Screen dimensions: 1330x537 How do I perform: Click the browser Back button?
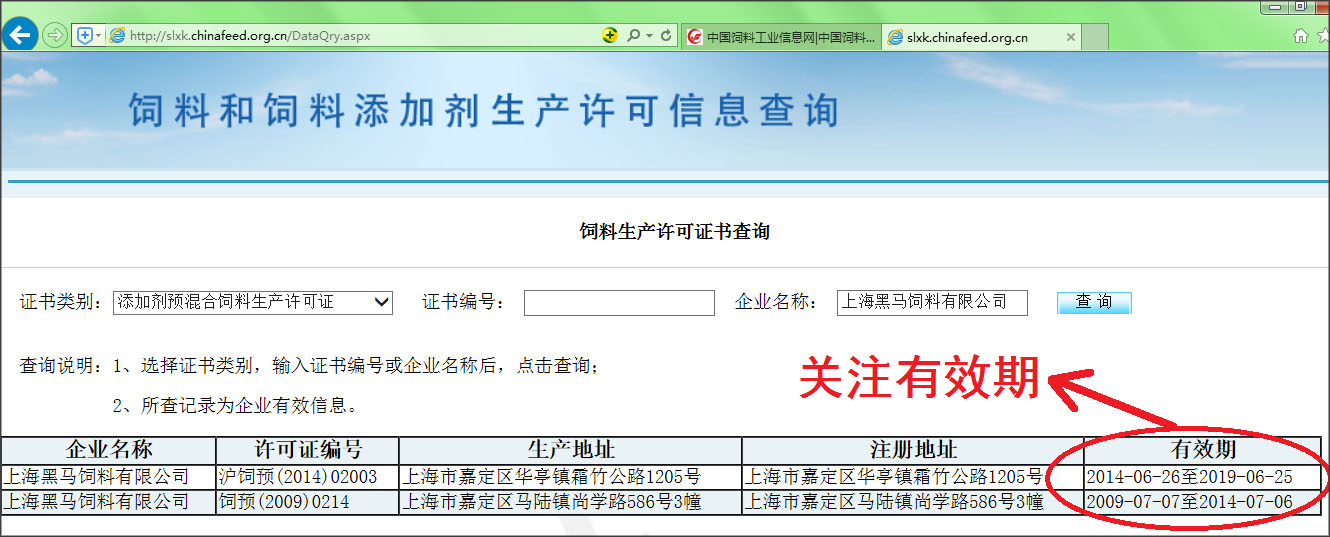20,35
